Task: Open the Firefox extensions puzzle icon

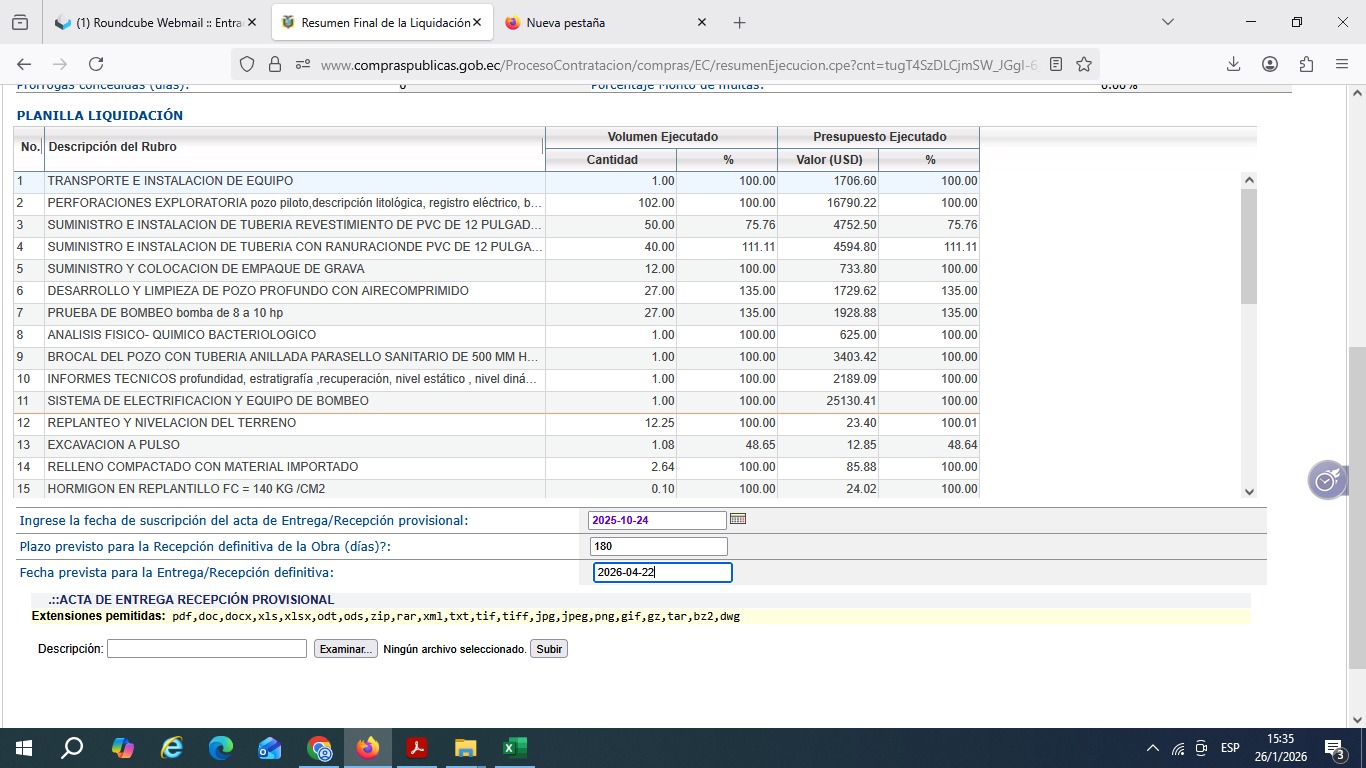Action: point(1306,64)
